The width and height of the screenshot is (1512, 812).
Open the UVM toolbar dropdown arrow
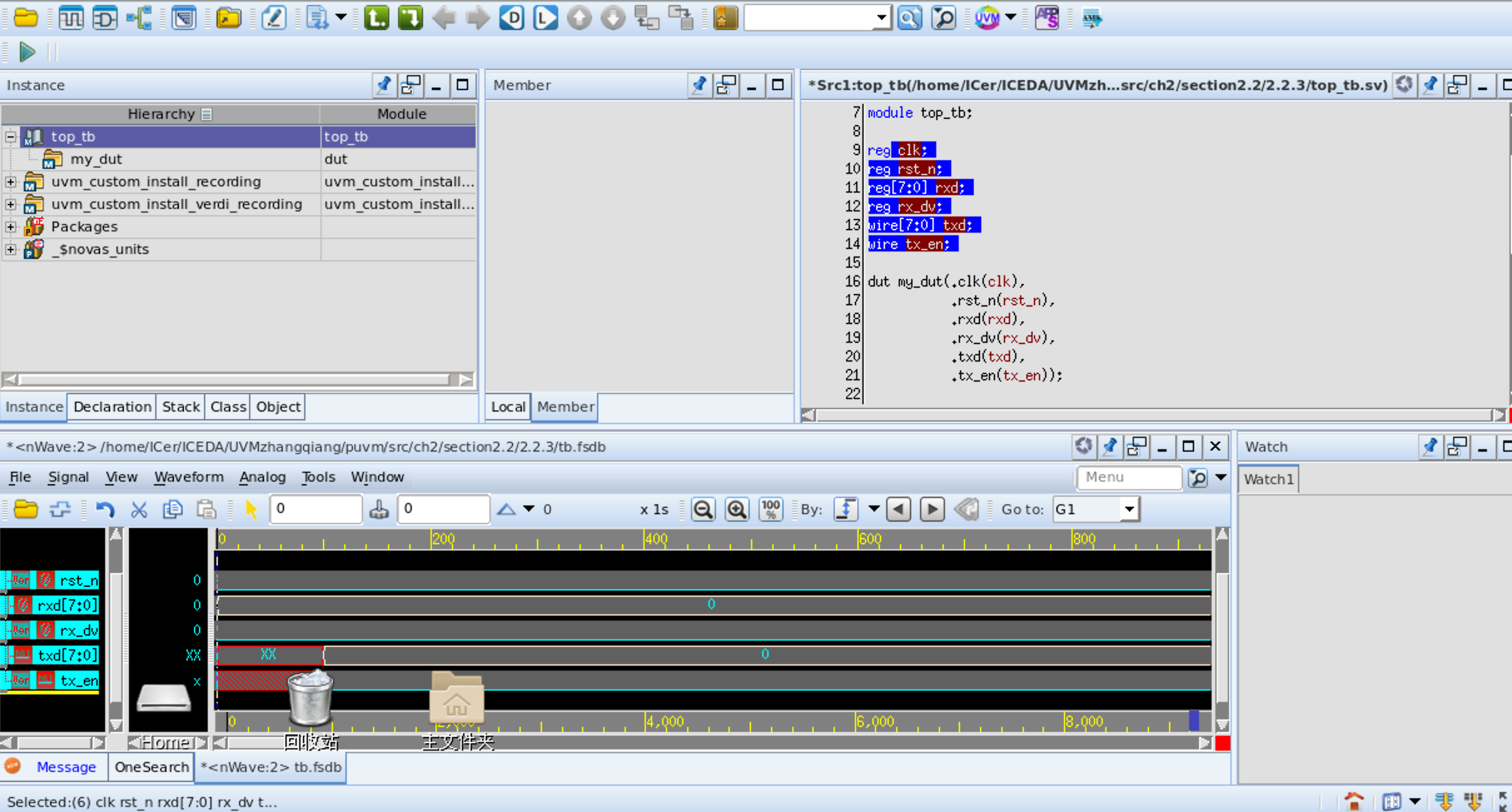tap(1010, 18)
